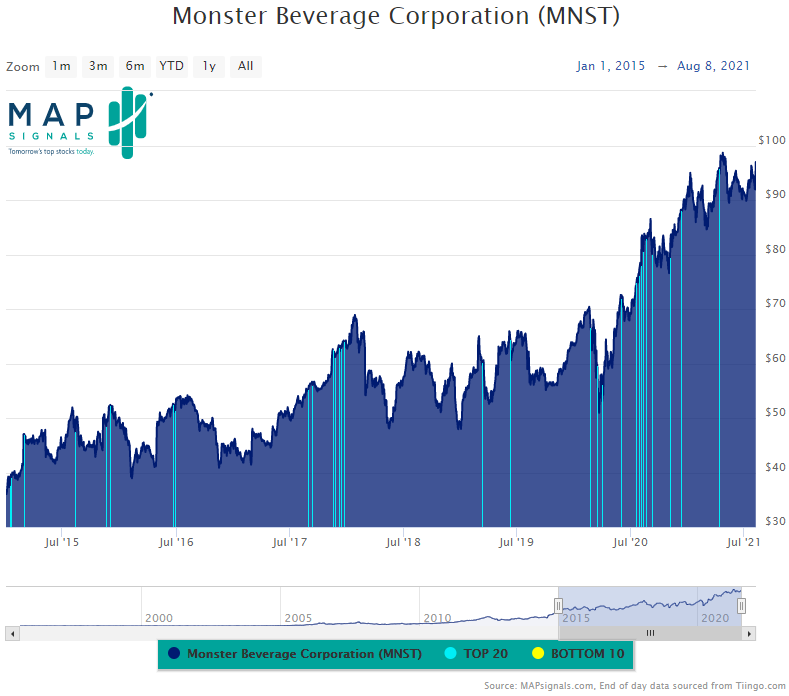Screen dimensions: 789x696
Task: Switch zoom to 1y
Action: tap(209, 66)
